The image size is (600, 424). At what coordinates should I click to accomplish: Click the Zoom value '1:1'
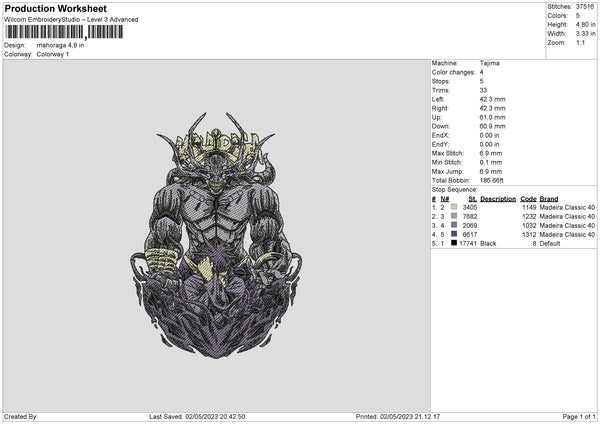[x=580, y=42]
